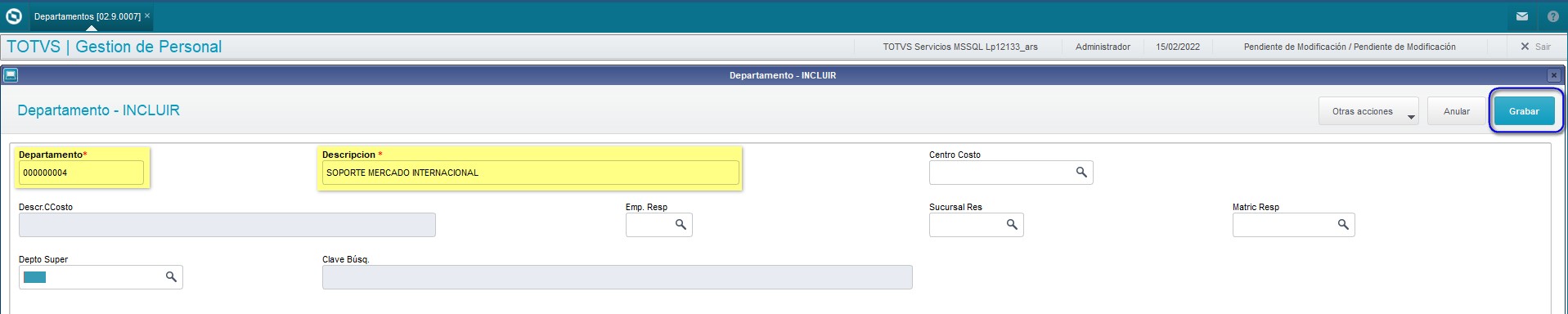Focus the Departamento code field
Image resolution: width=1568 pixels, height=314 pixels.
[x=81, y=173]
